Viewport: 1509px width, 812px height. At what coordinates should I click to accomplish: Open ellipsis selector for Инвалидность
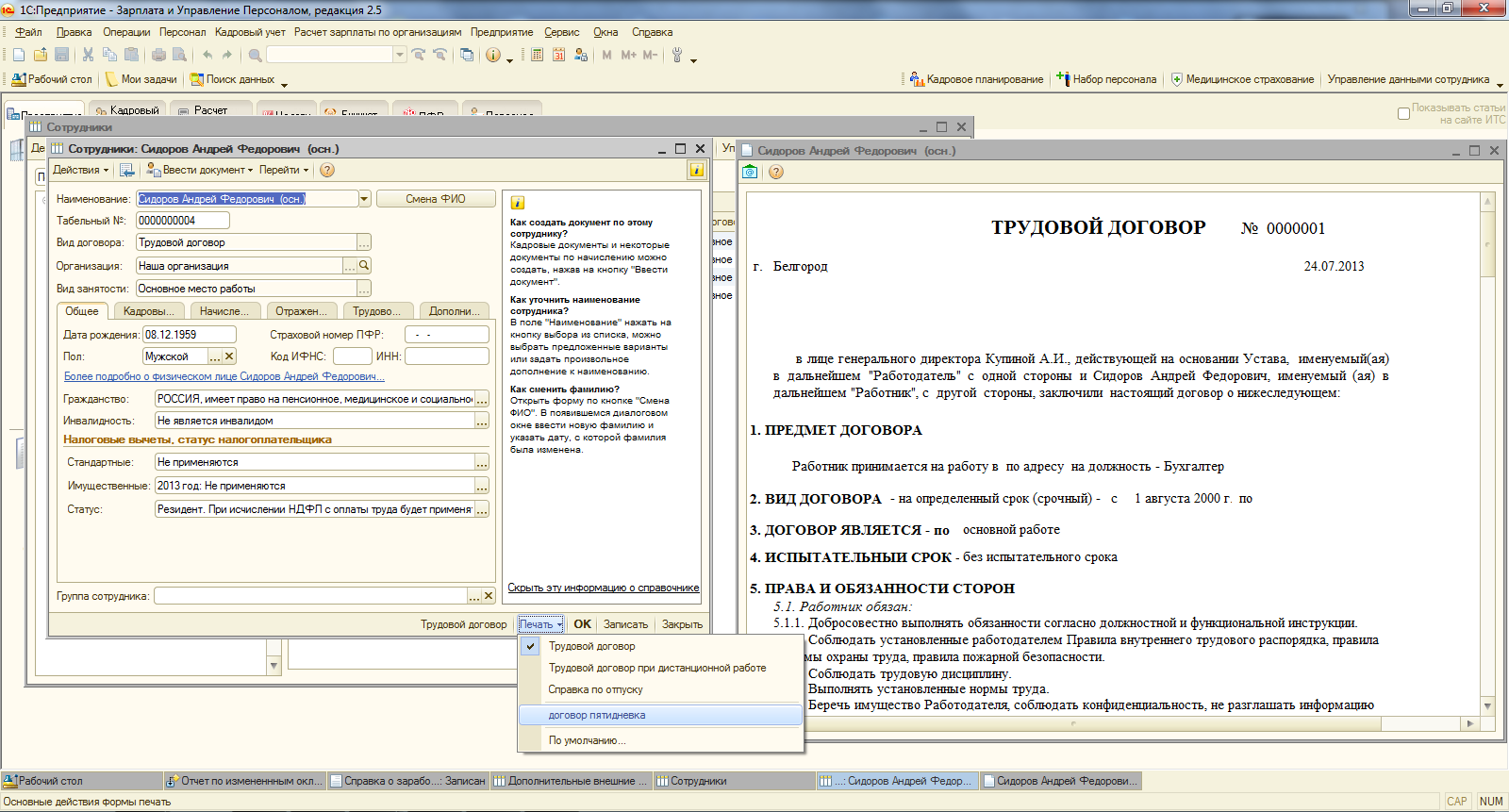(x=482, y=422)
